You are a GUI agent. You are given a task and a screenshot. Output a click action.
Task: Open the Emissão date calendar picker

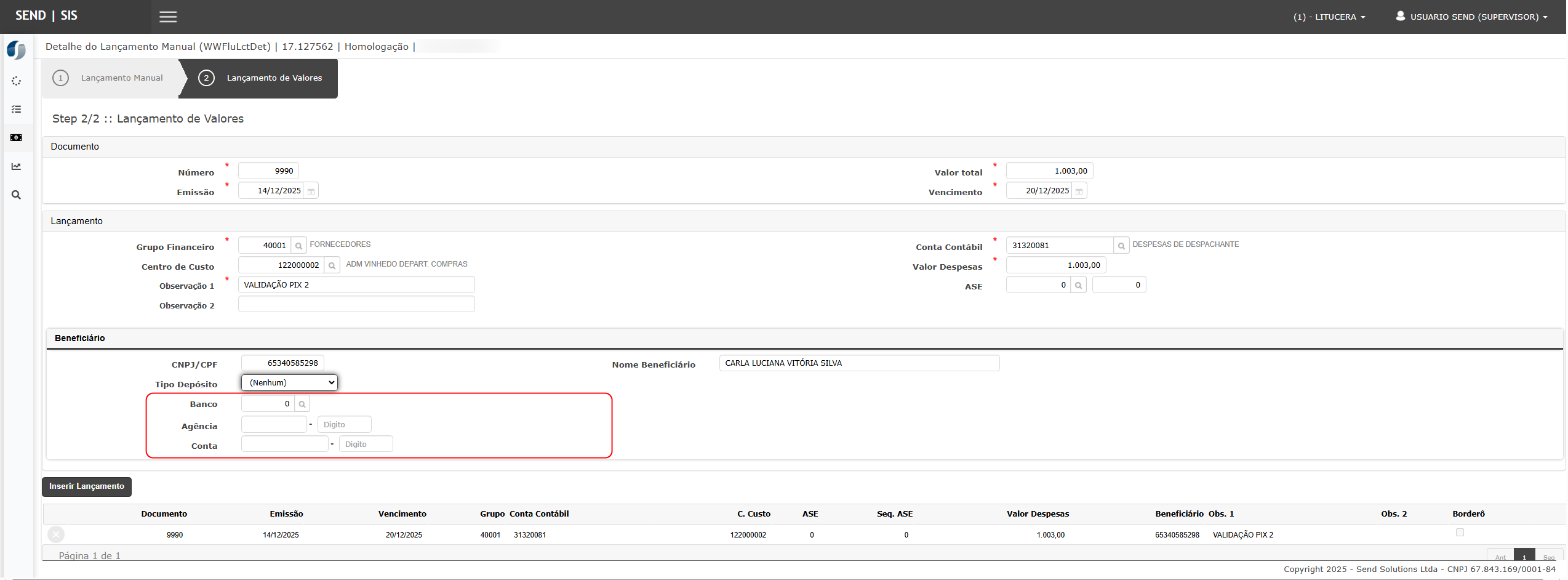(311, 191)
